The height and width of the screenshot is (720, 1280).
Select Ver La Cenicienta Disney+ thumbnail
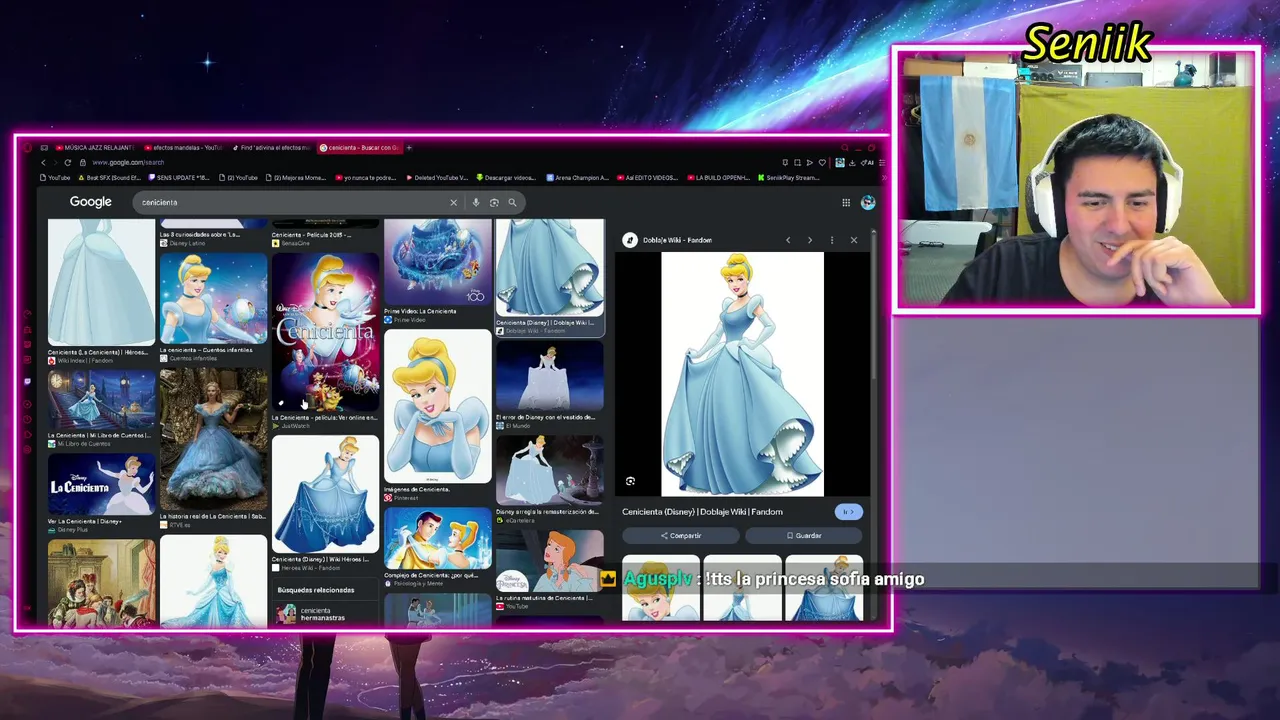[x=101, y=484]
